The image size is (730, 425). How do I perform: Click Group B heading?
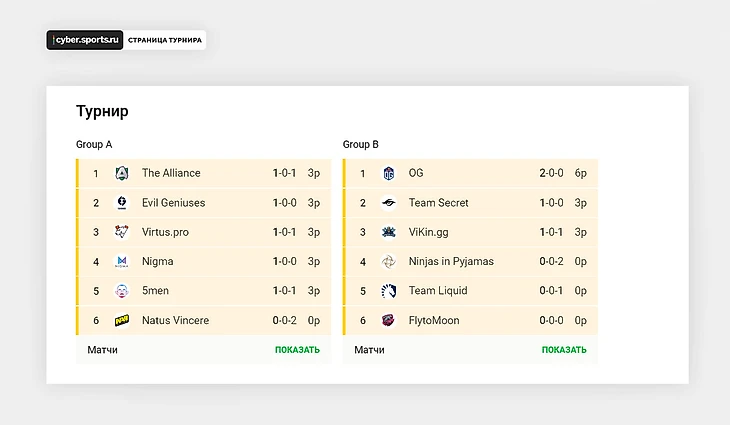(x=360, y=144)
